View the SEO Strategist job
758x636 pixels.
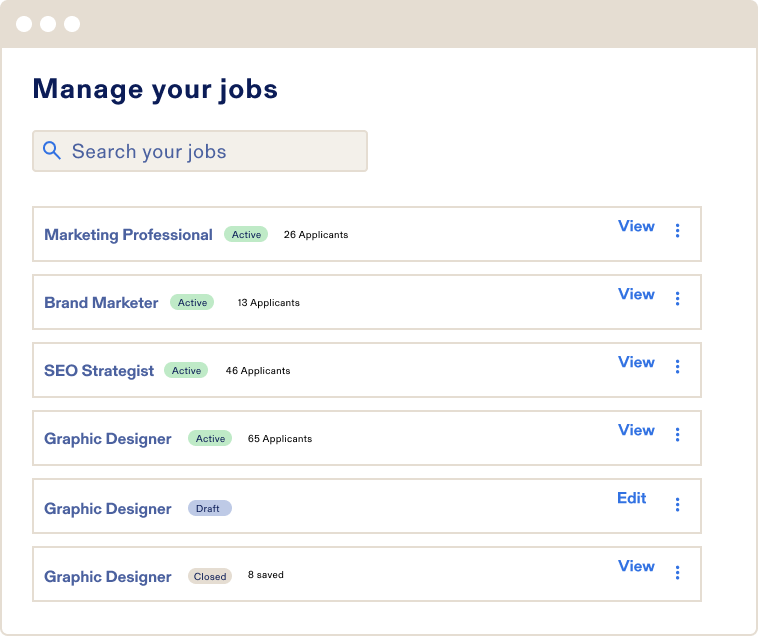636,362
